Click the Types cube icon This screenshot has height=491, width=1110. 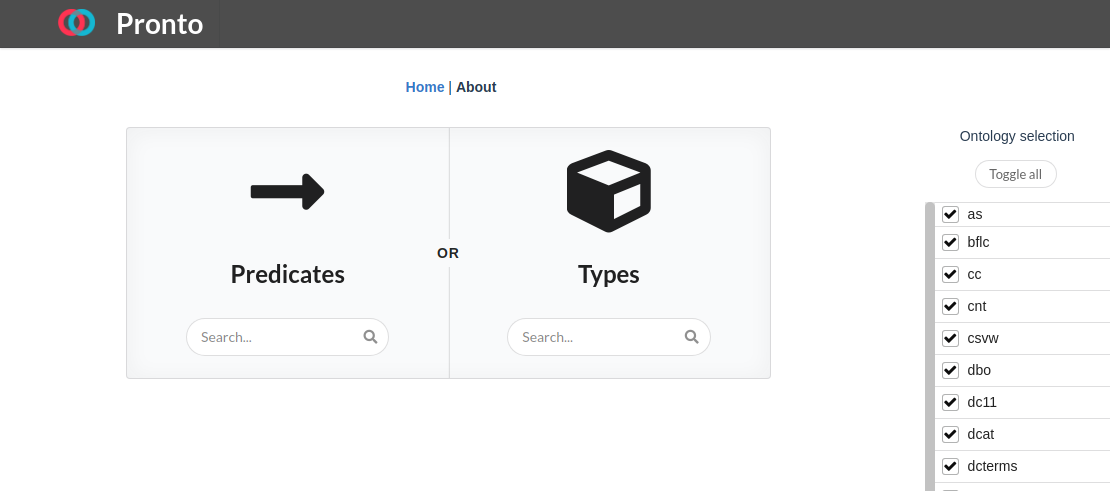coord(608,191)
